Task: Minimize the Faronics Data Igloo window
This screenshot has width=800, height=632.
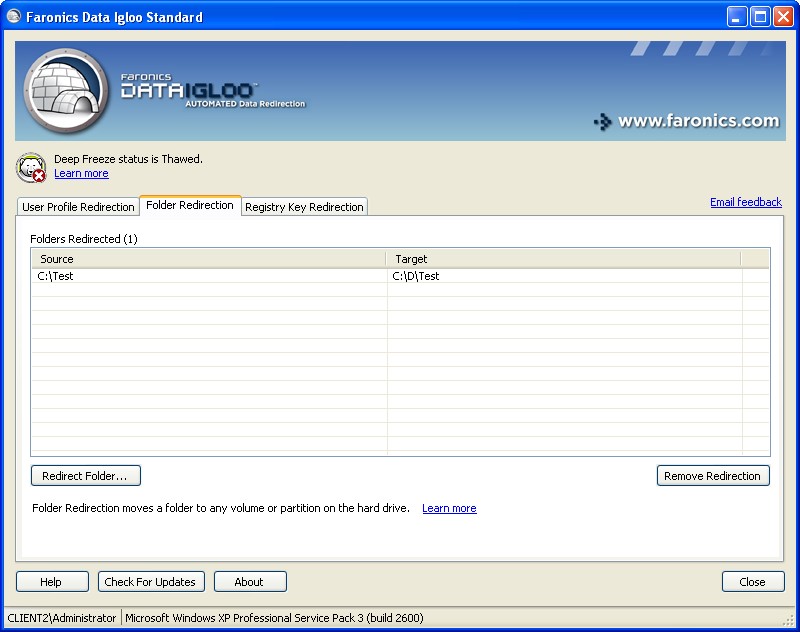Action: [x=737, y=17]
